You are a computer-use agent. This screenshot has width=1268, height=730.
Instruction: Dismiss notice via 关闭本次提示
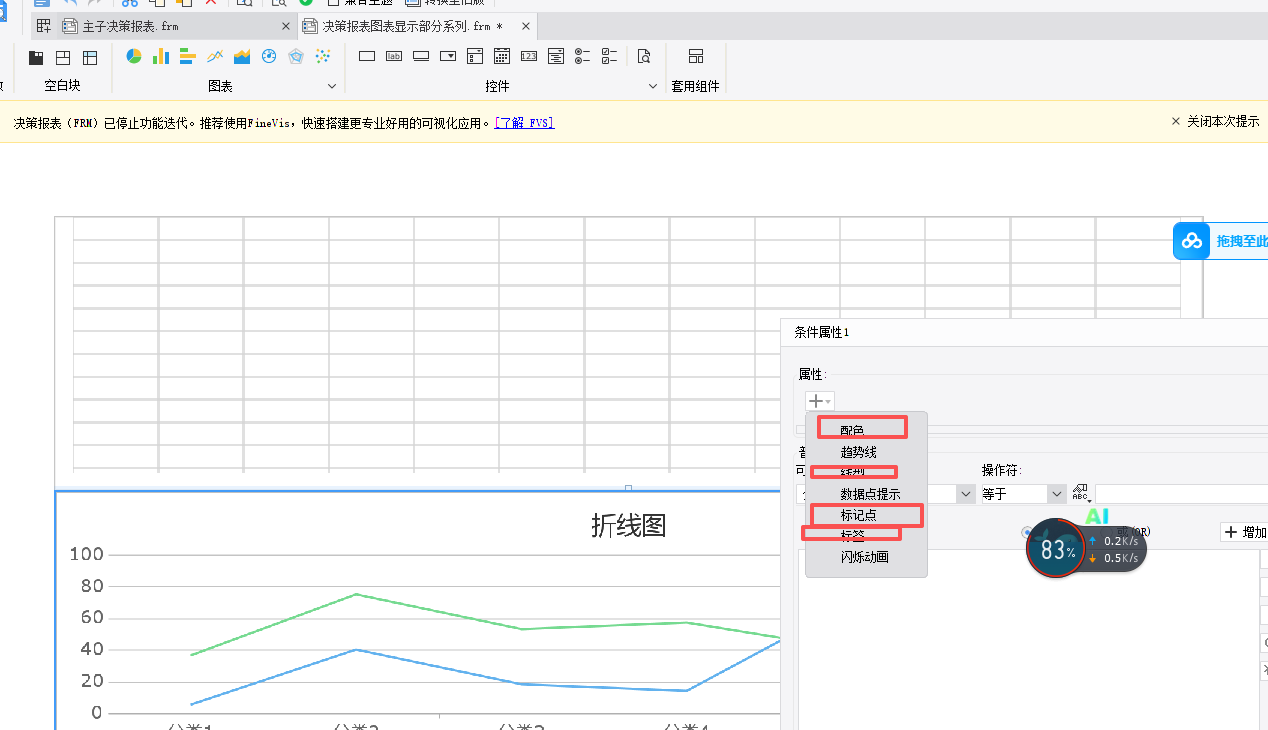pyautogui.click(x=1215, y=121)
